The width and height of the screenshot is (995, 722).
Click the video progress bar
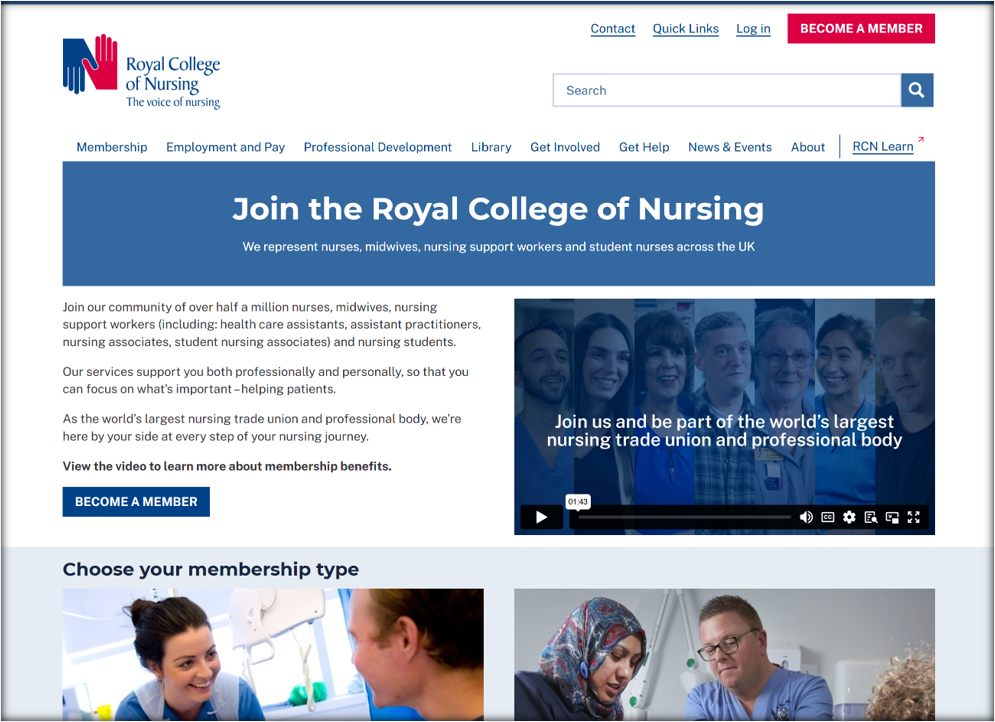[x=684, y=517]
